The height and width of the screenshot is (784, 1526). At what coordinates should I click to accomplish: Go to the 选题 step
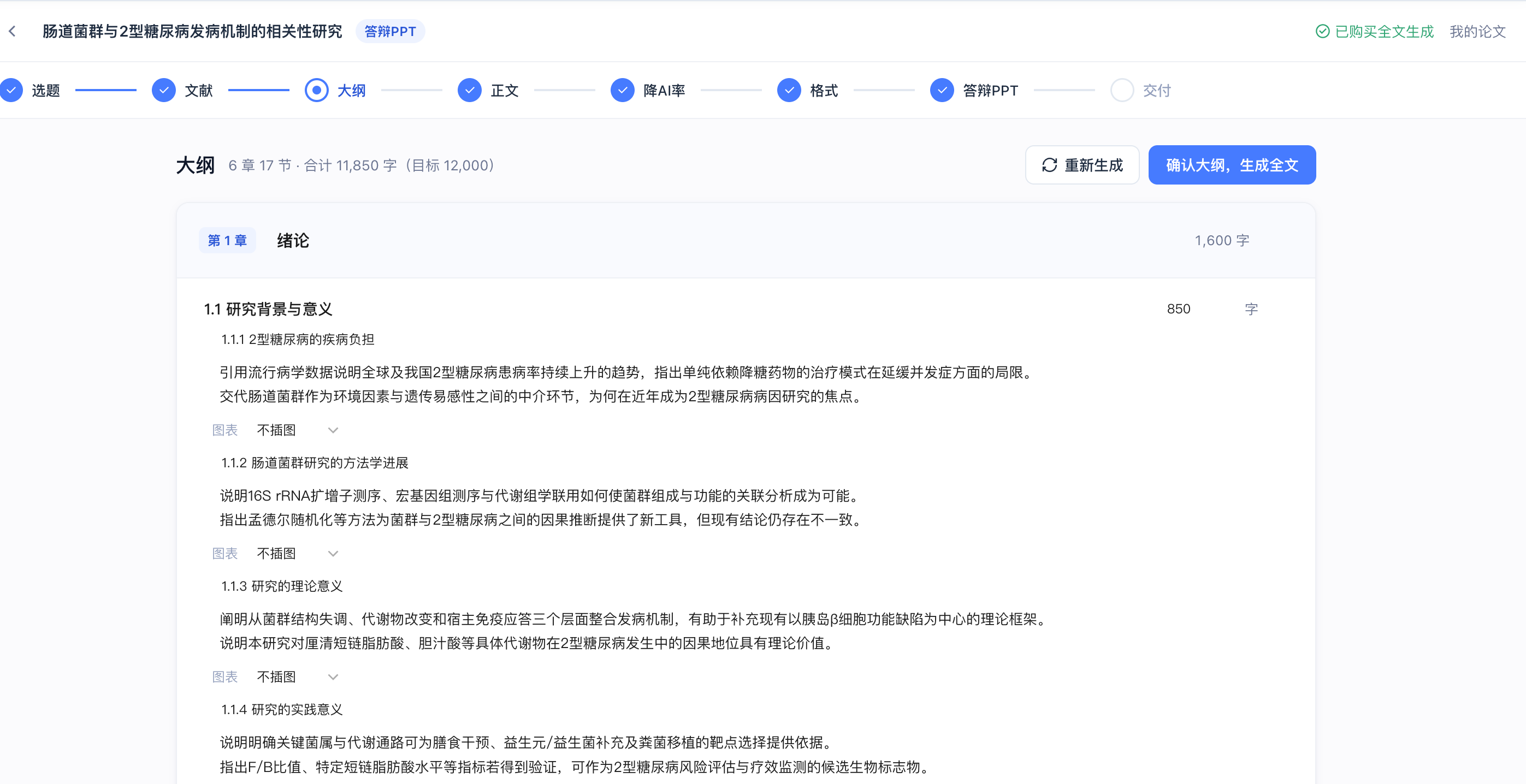click(46, 91)
